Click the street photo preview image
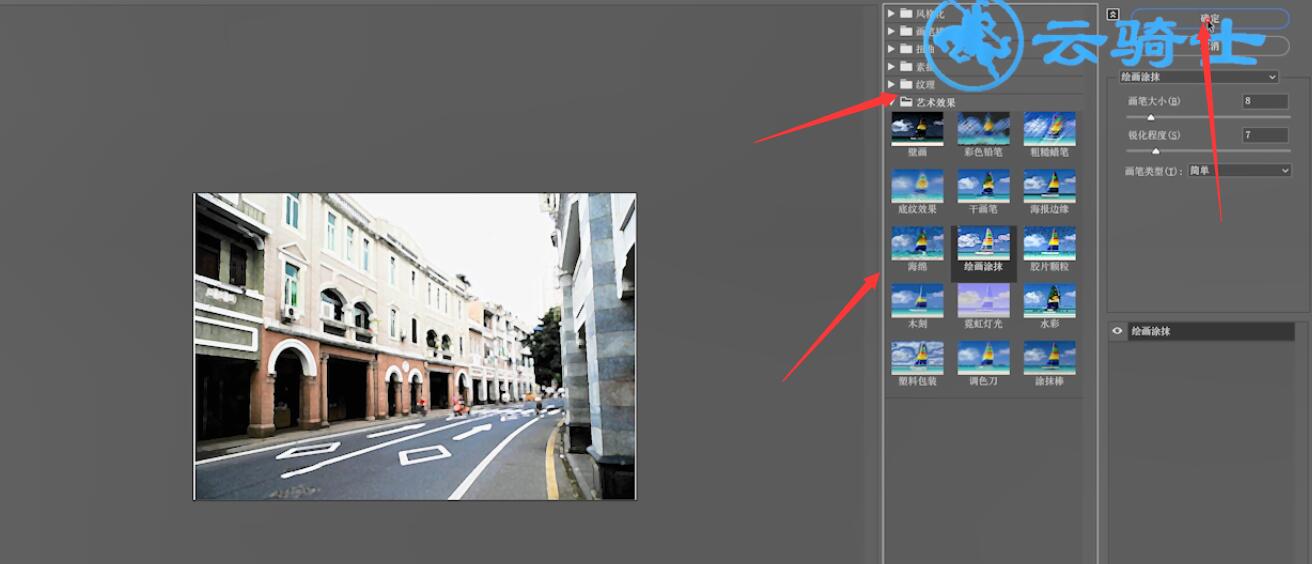 tap(415, 346)
